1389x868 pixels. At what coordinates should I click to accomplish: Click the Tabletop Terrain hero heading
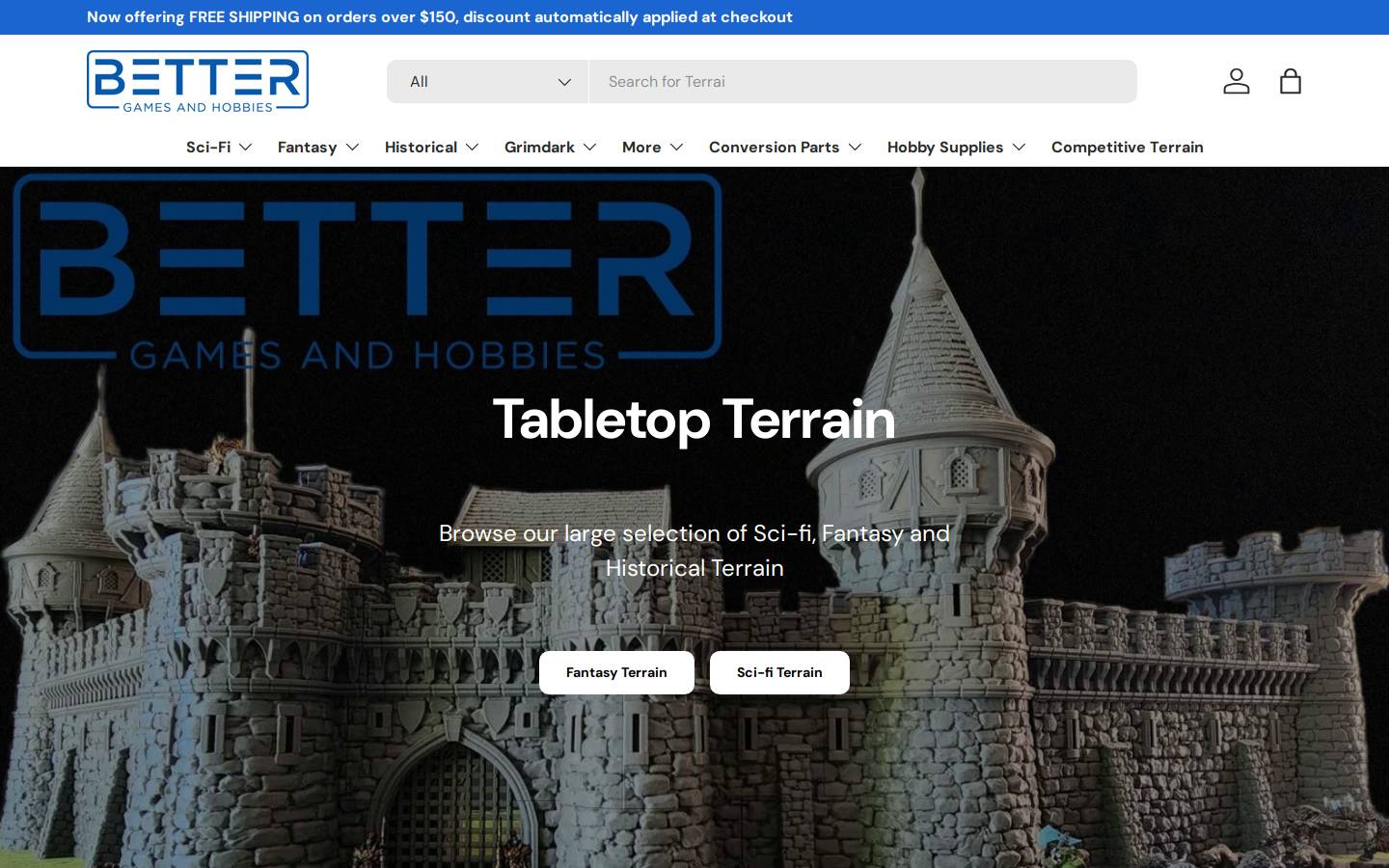694,420
